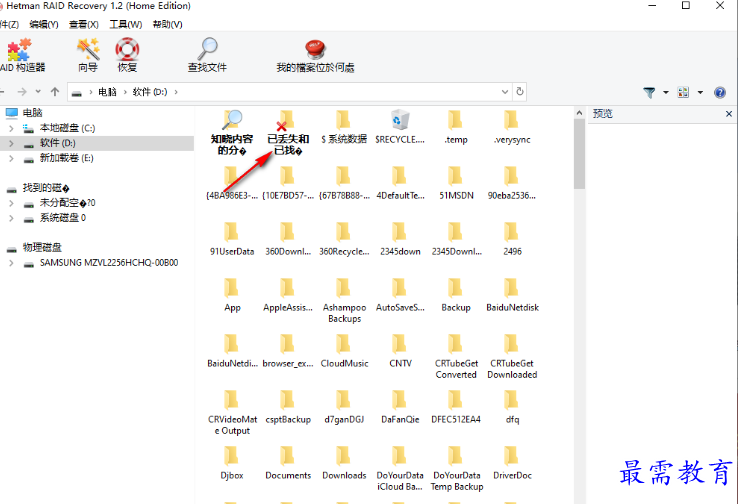Go up one folder level

click(x=55, y=92)
